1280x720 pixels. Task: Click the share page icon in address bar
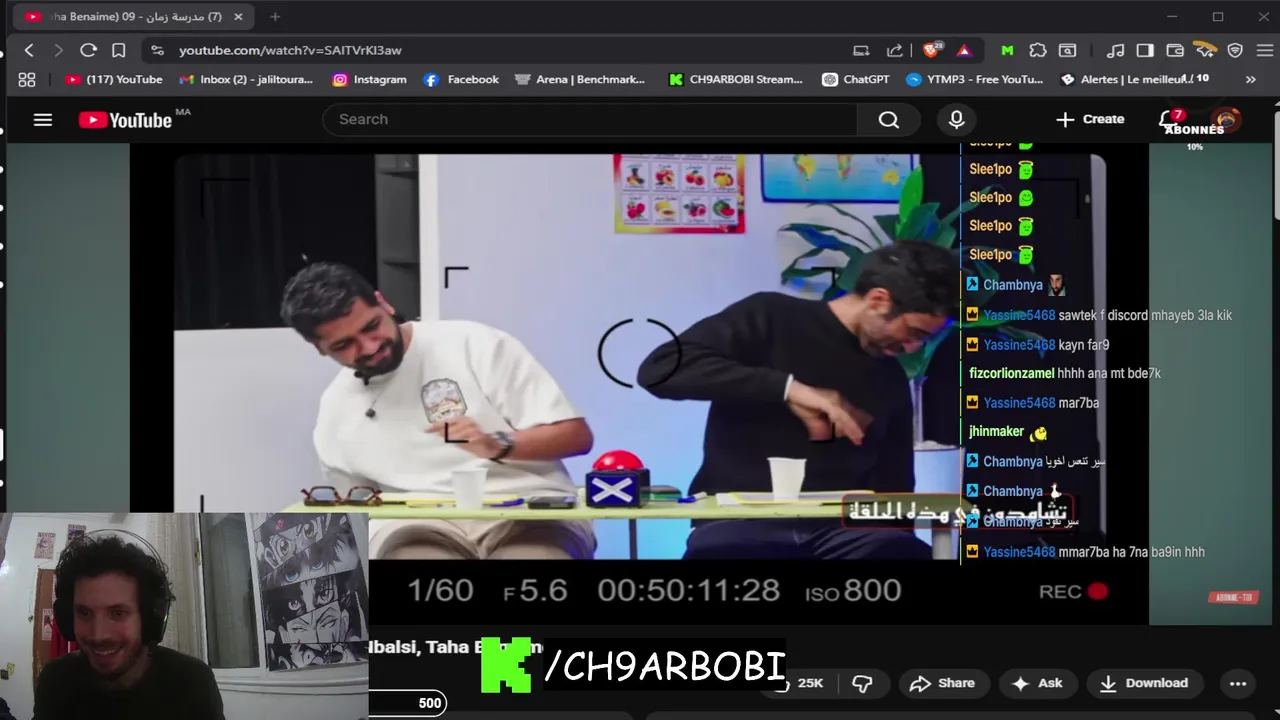click(x=895, y=50)
